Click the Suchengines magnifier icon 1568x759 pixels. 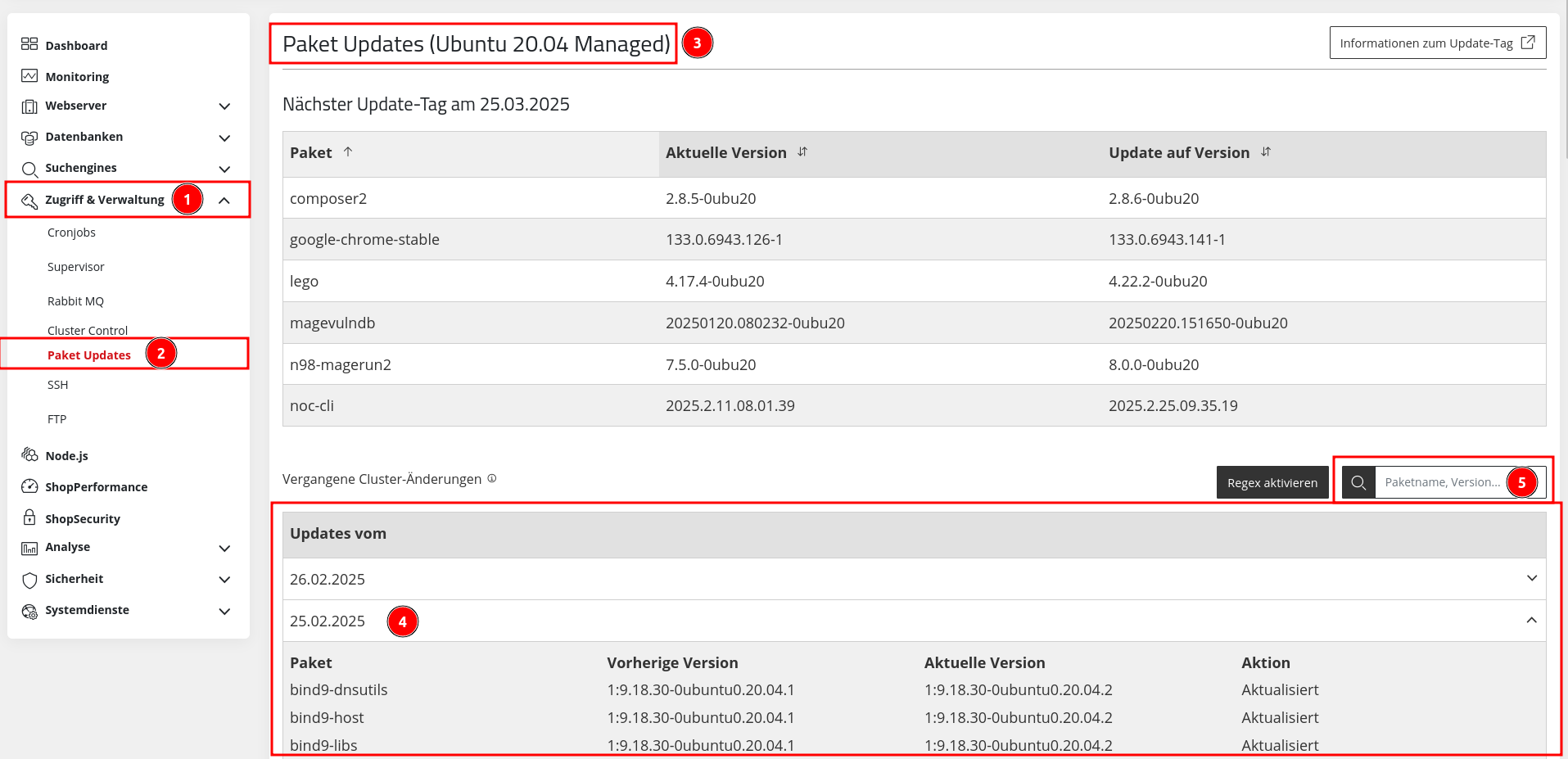click(29, 169)
